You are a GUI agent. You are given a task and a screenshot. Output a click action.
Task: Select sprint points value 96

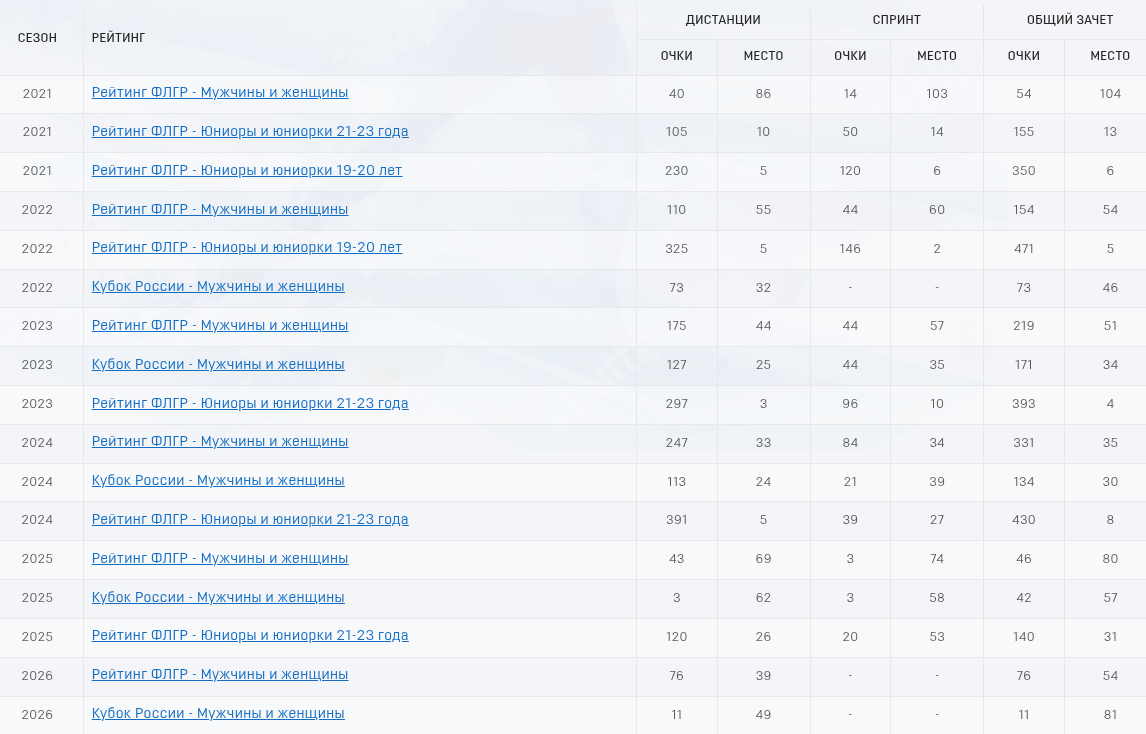(850, 404)
